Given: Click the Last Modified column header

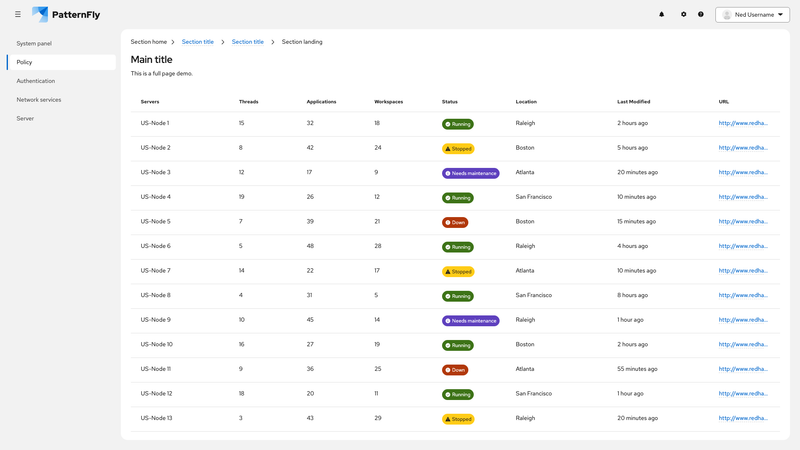Looking at the screenshot, I should click(x=634, y=102).
